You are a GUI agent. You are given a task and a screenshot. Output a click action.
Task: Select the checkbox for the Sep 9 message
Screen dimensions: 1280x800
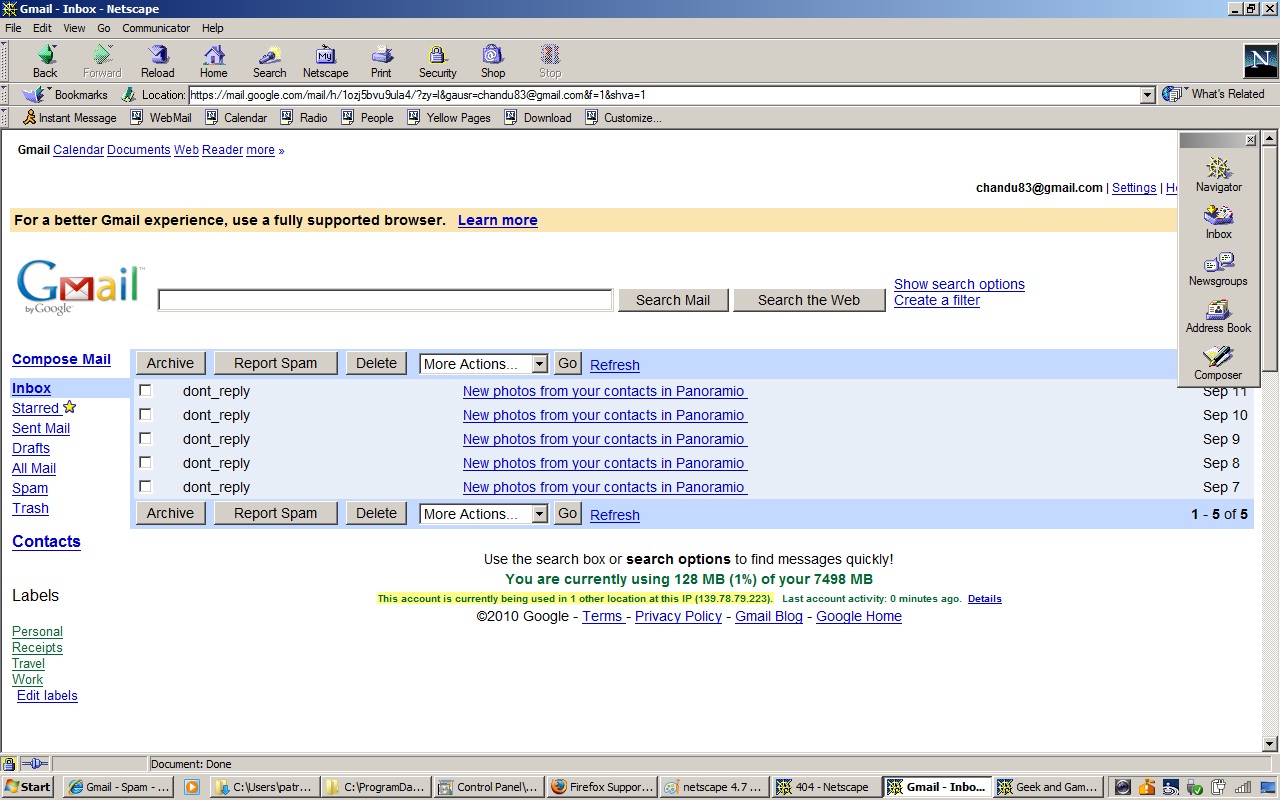(145, 439)
